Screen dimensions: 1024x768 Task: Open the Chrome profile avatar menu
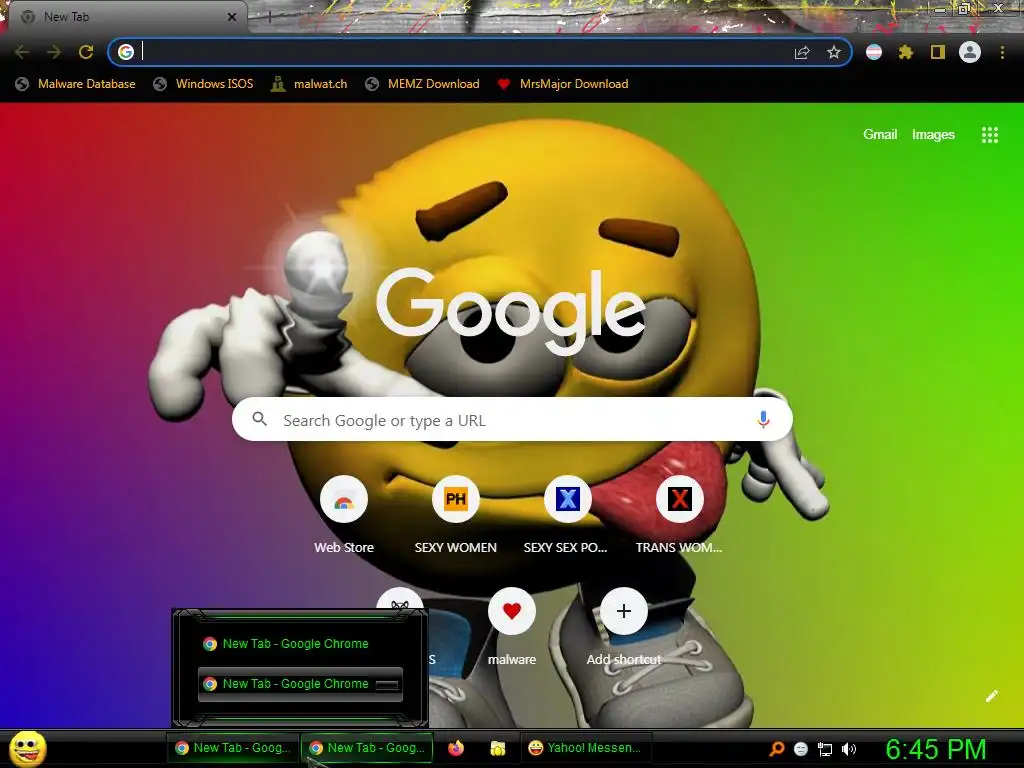click(x=970, y=52)
